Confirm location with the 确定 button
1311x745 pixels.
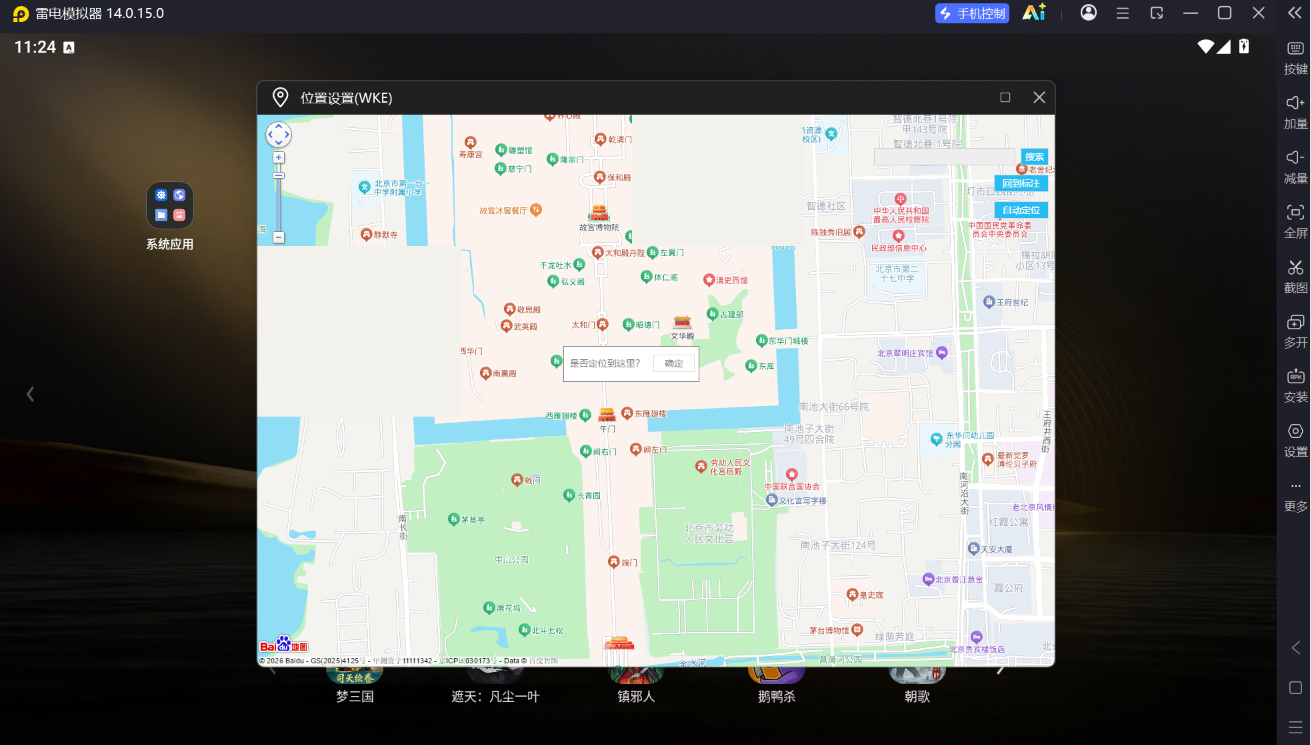pyautogui.click(x=674, y=363)
